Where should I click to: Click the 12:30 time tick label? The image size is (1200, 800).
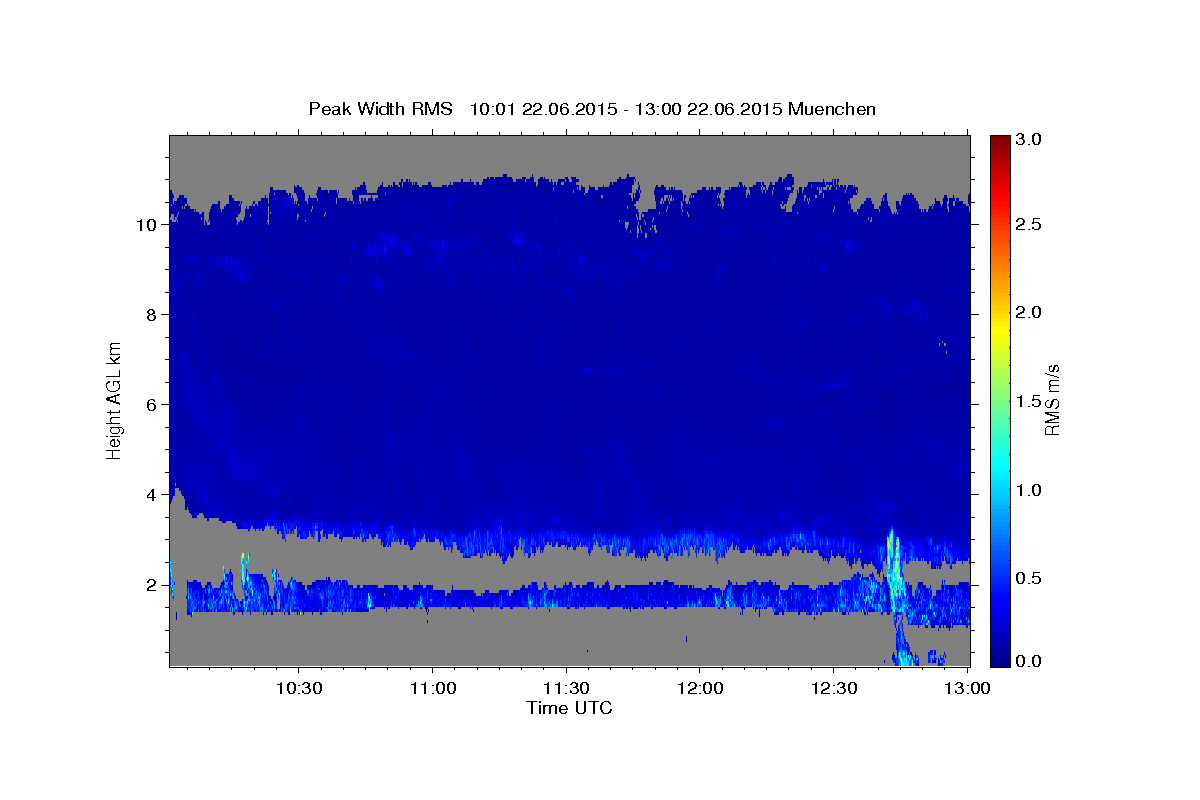point(834,688)
